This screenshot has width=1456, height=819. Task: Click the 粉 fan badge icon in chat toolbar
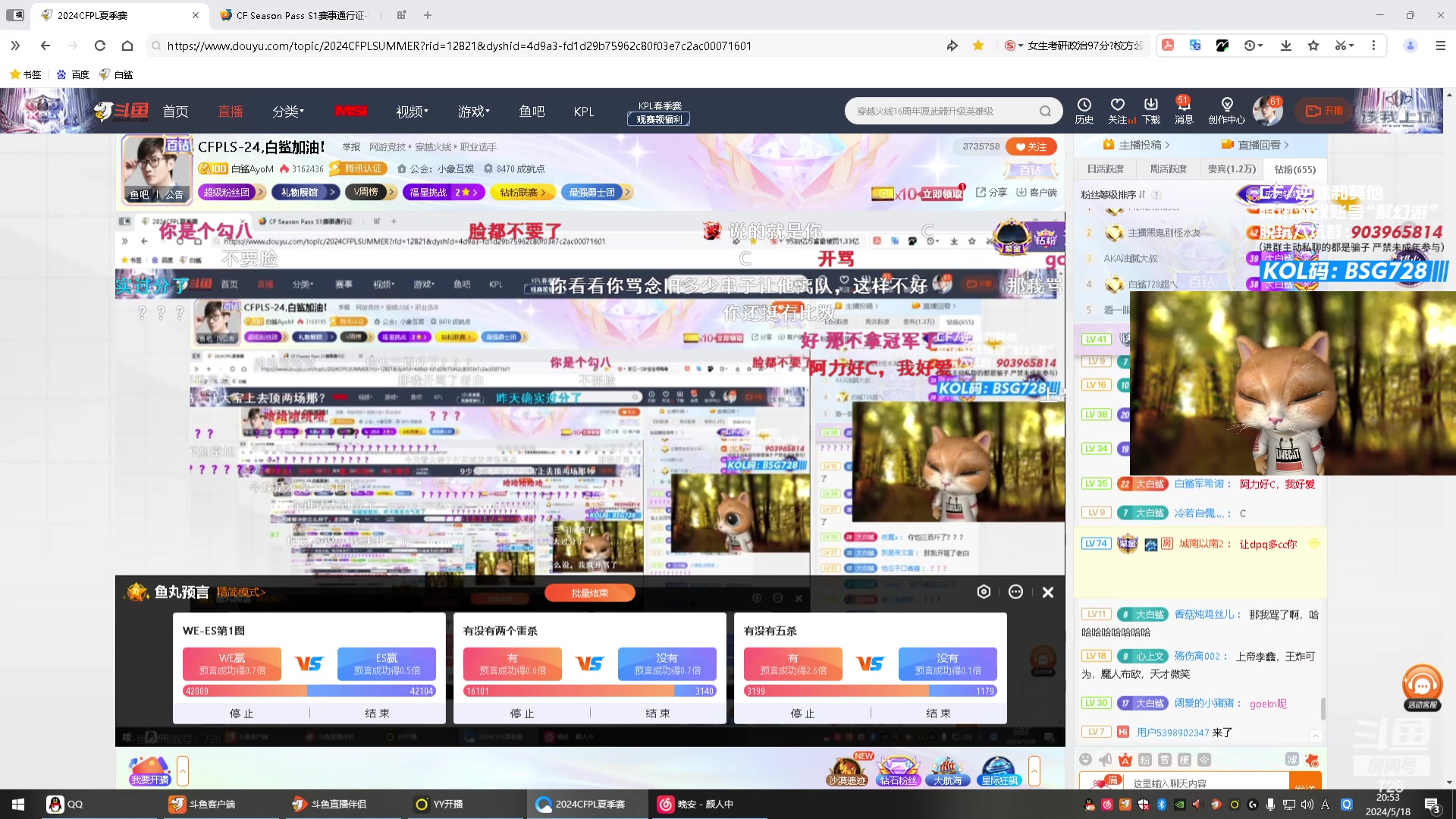[1145, 759]
